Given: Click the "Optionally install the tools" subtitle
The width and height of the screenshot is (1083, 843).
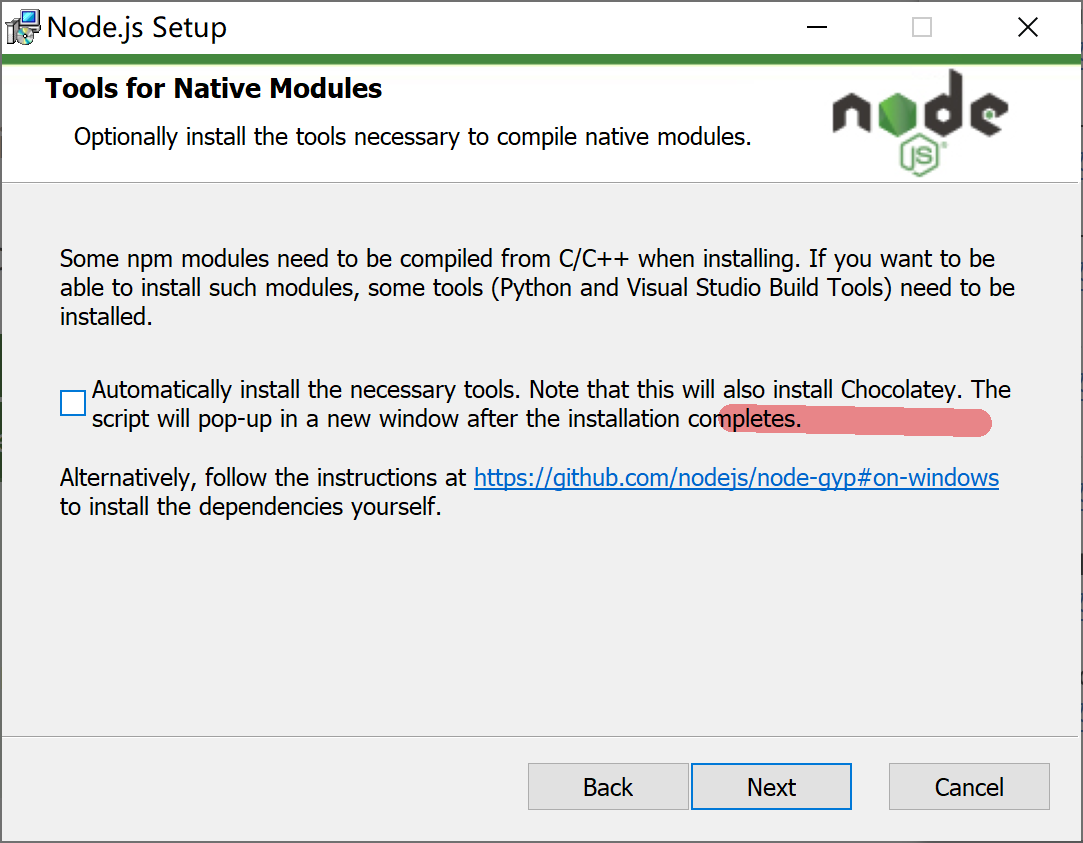Looking at the screenshot, I should click(412, 136).
